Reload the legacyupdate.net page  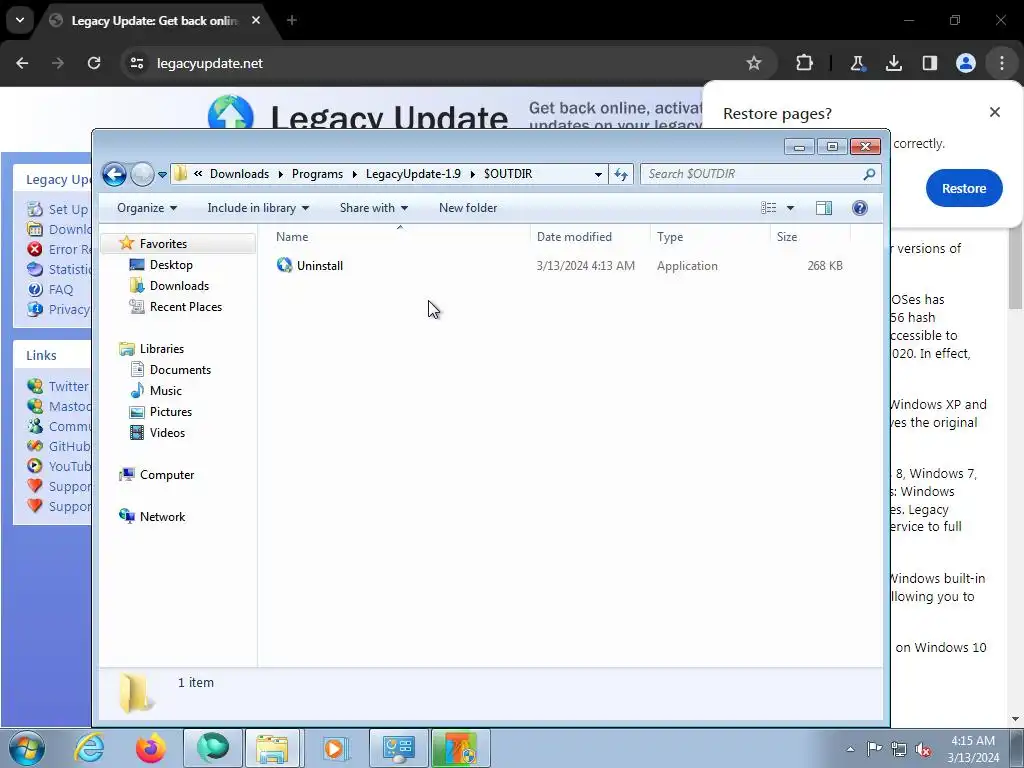(x=94, y=63)
